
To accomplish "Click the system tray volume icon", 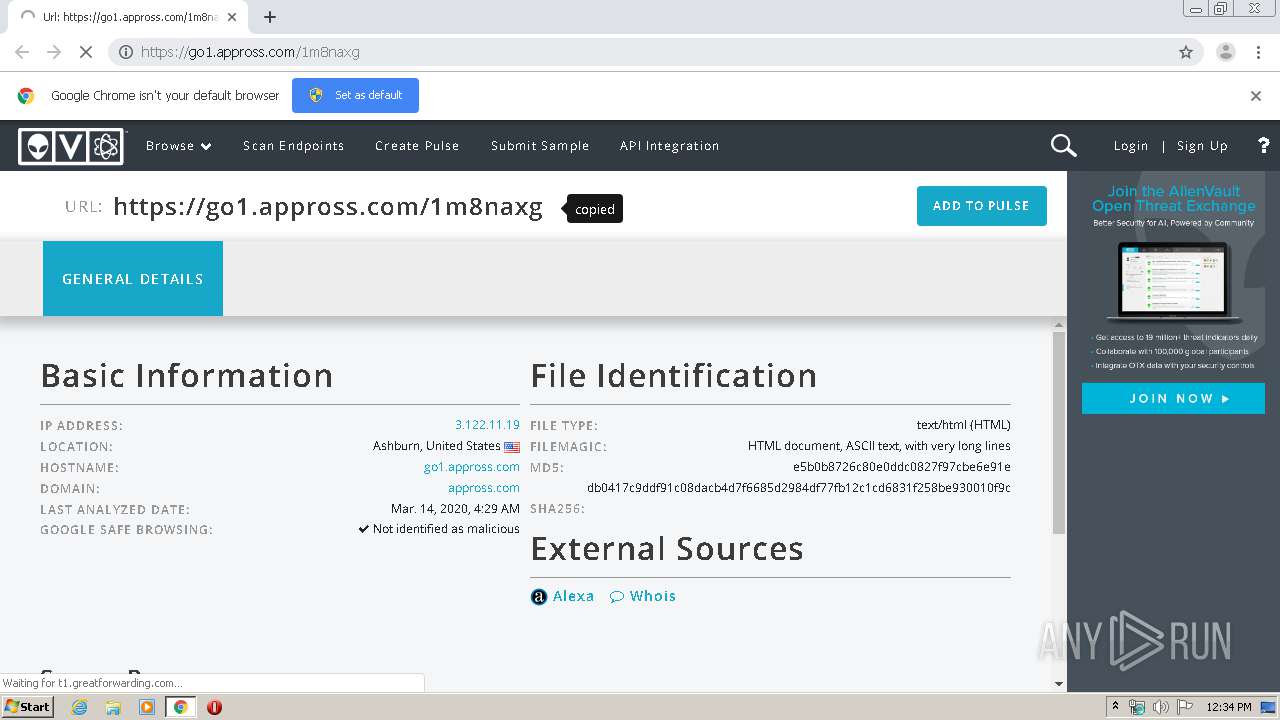I will click(x=1160, y=707).
